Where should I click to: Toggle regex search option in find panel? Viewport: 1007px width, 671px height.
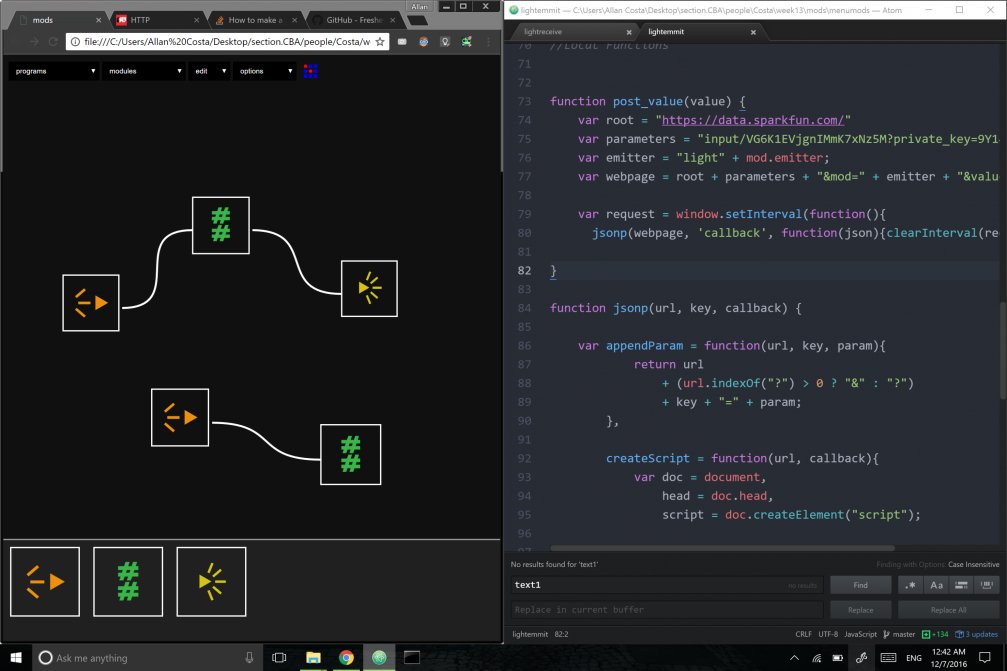pos(910,585)
